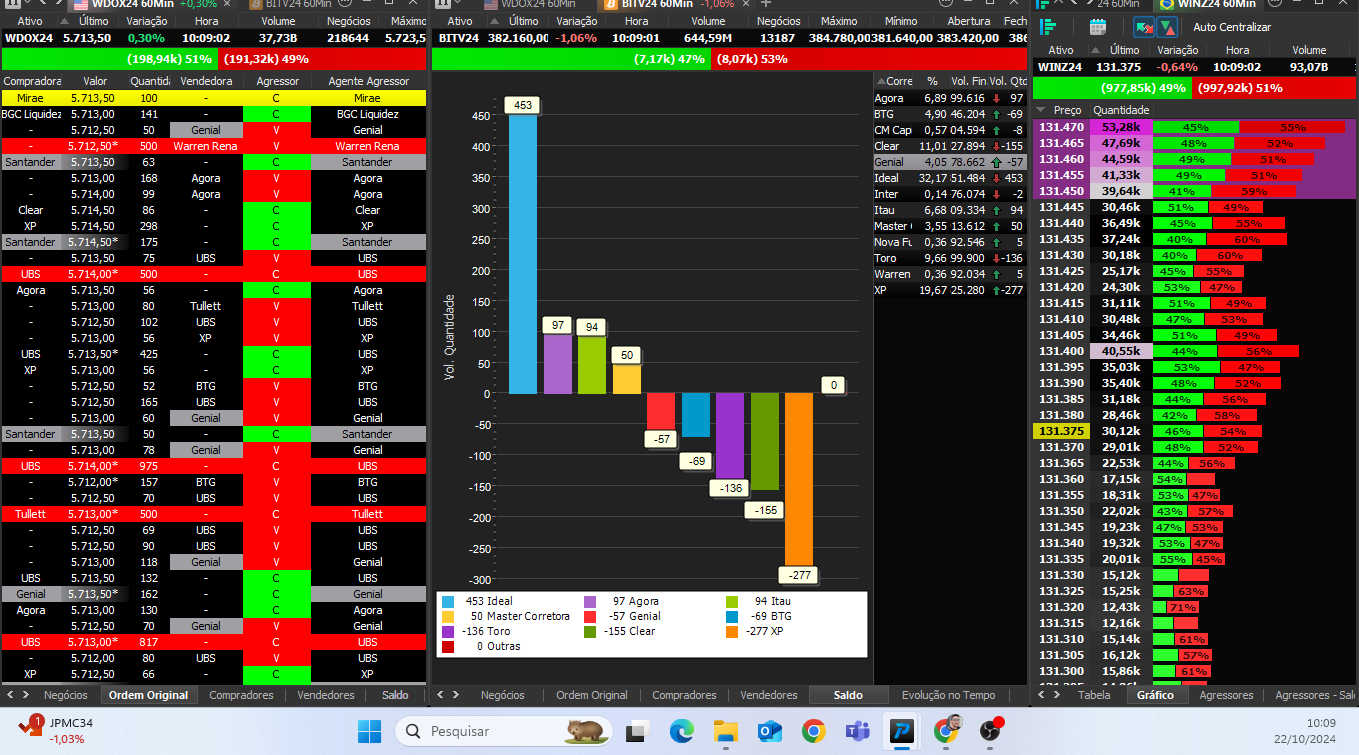
Task: Click the blue Ideal legend color swatch
Action: pos(447,602)
